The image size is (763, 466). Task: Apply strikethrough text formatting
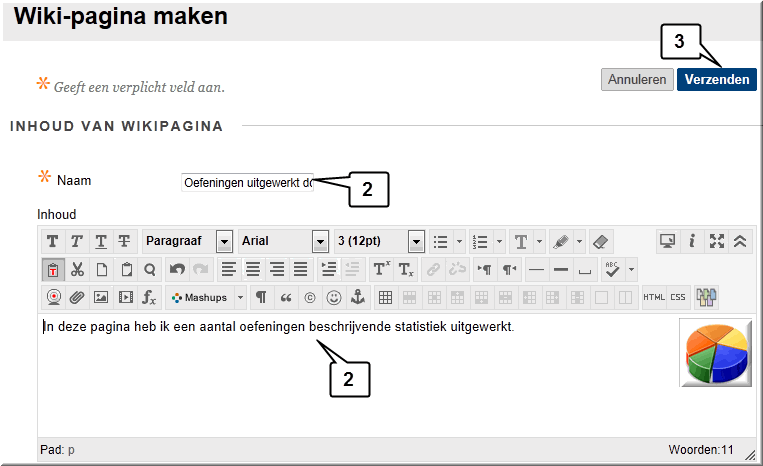point(124,241)
